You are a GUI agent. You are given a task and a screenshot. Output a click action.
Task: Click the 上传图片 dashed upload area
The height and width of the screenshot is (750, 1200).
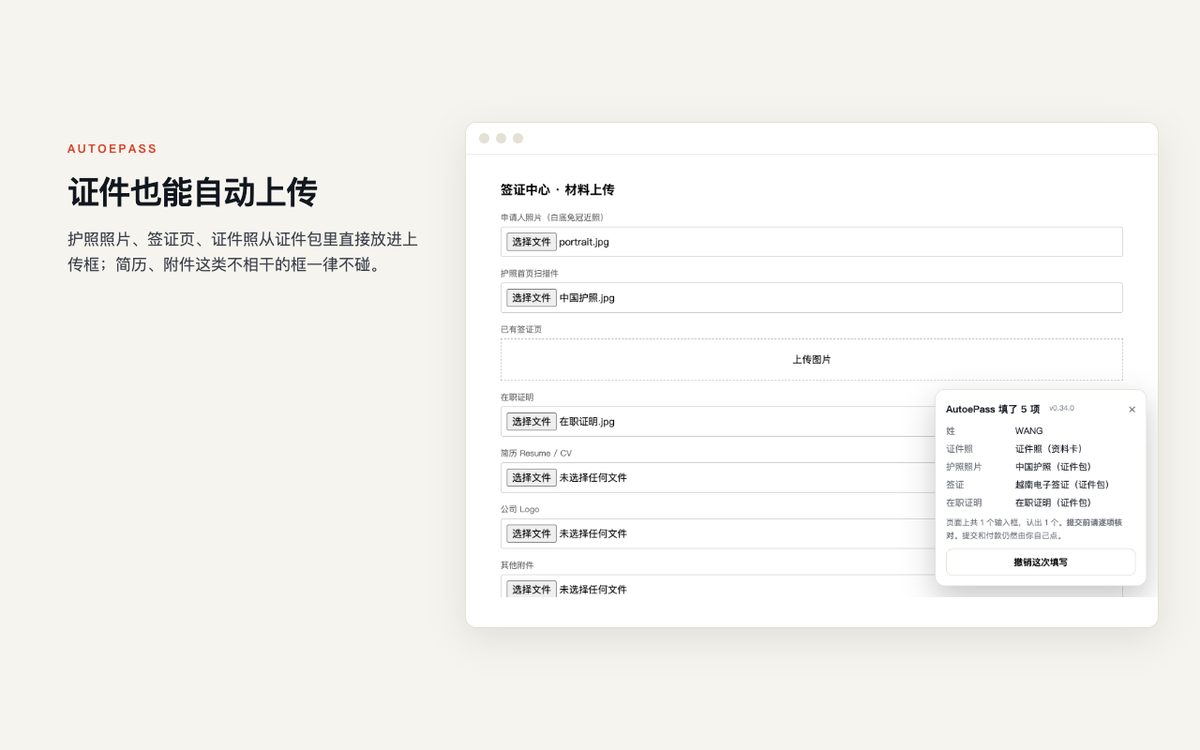(x=811, y=359)
